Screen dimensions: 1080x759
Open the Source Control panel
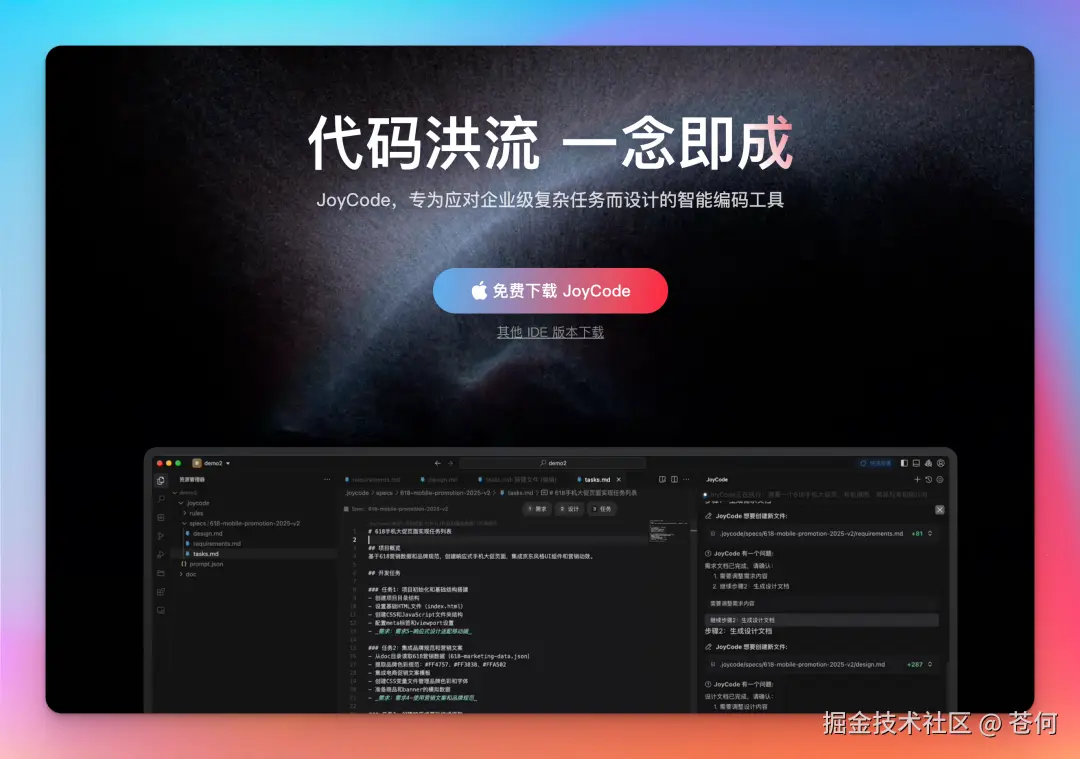(x=161, y=517)
